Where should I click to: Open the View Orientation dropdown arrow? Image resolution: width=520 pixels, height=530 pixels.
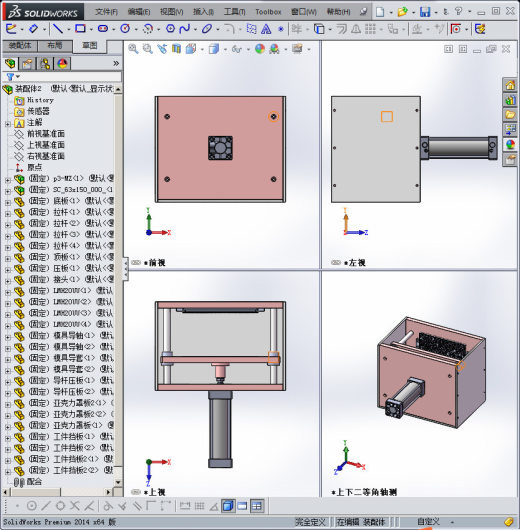(202, 49)
